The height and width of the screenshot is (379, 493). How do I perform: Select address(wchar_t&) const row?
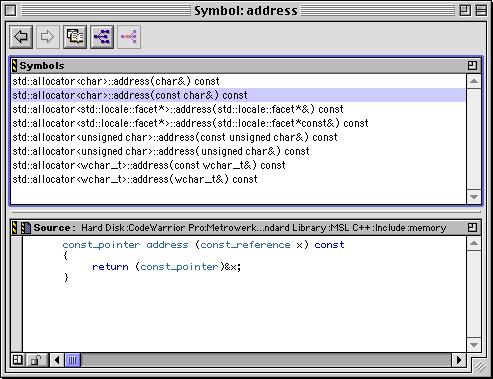[238, 179]
